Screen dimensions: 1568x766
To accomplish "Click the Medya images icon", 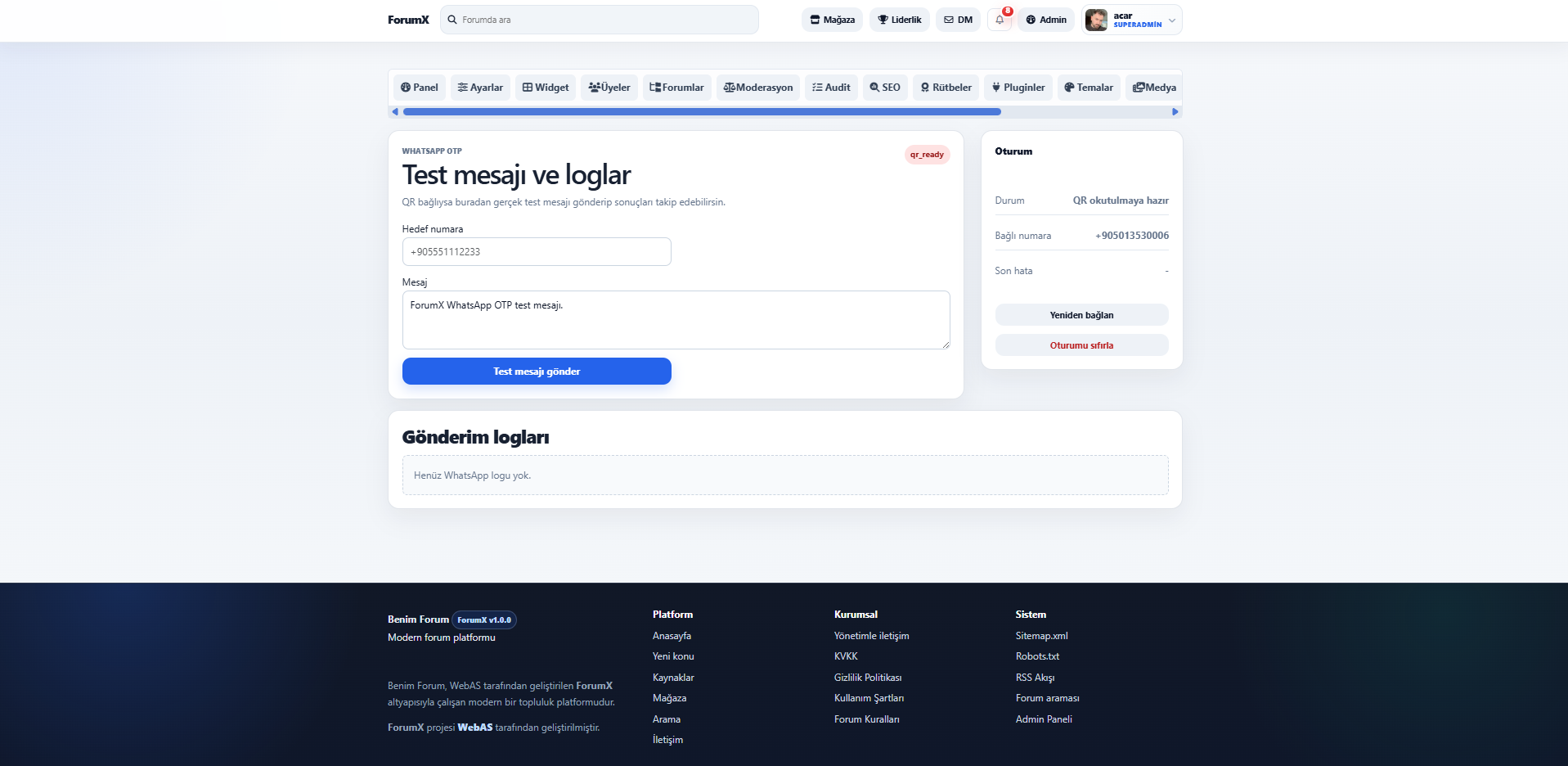I will point(1139,88).
